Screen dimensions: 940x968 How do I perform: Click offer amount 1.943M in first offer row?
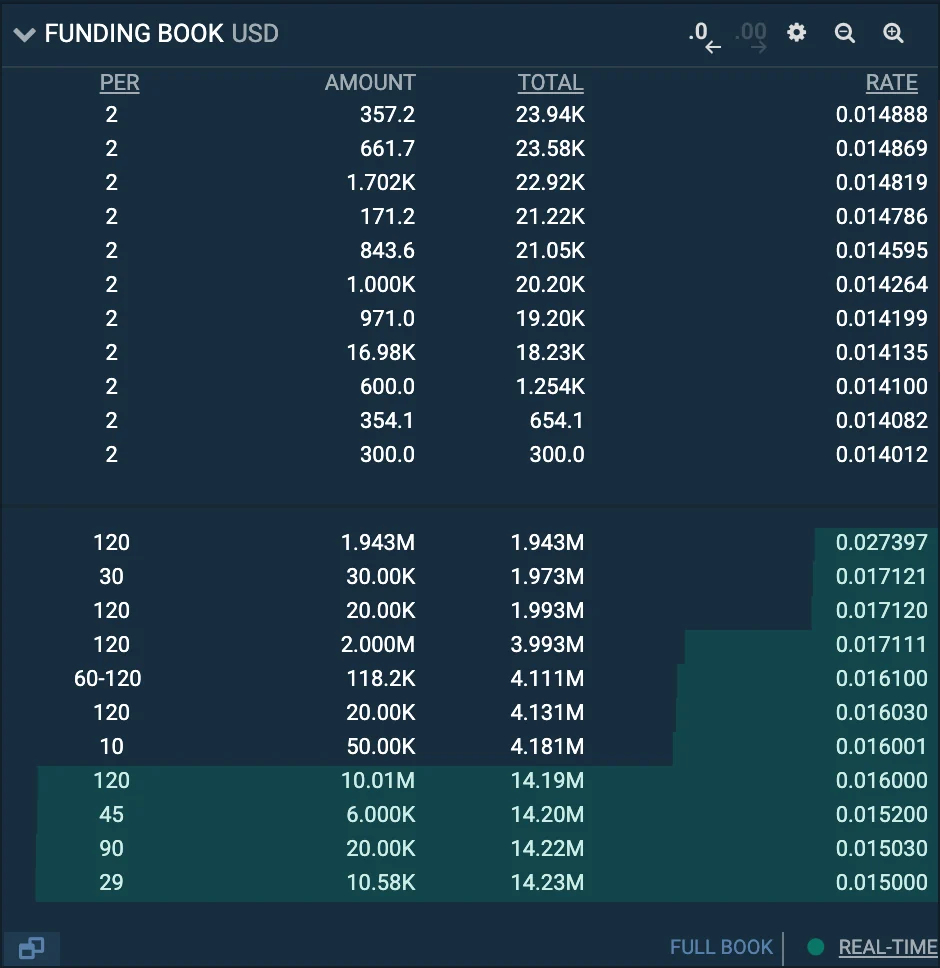coord(378,542)
